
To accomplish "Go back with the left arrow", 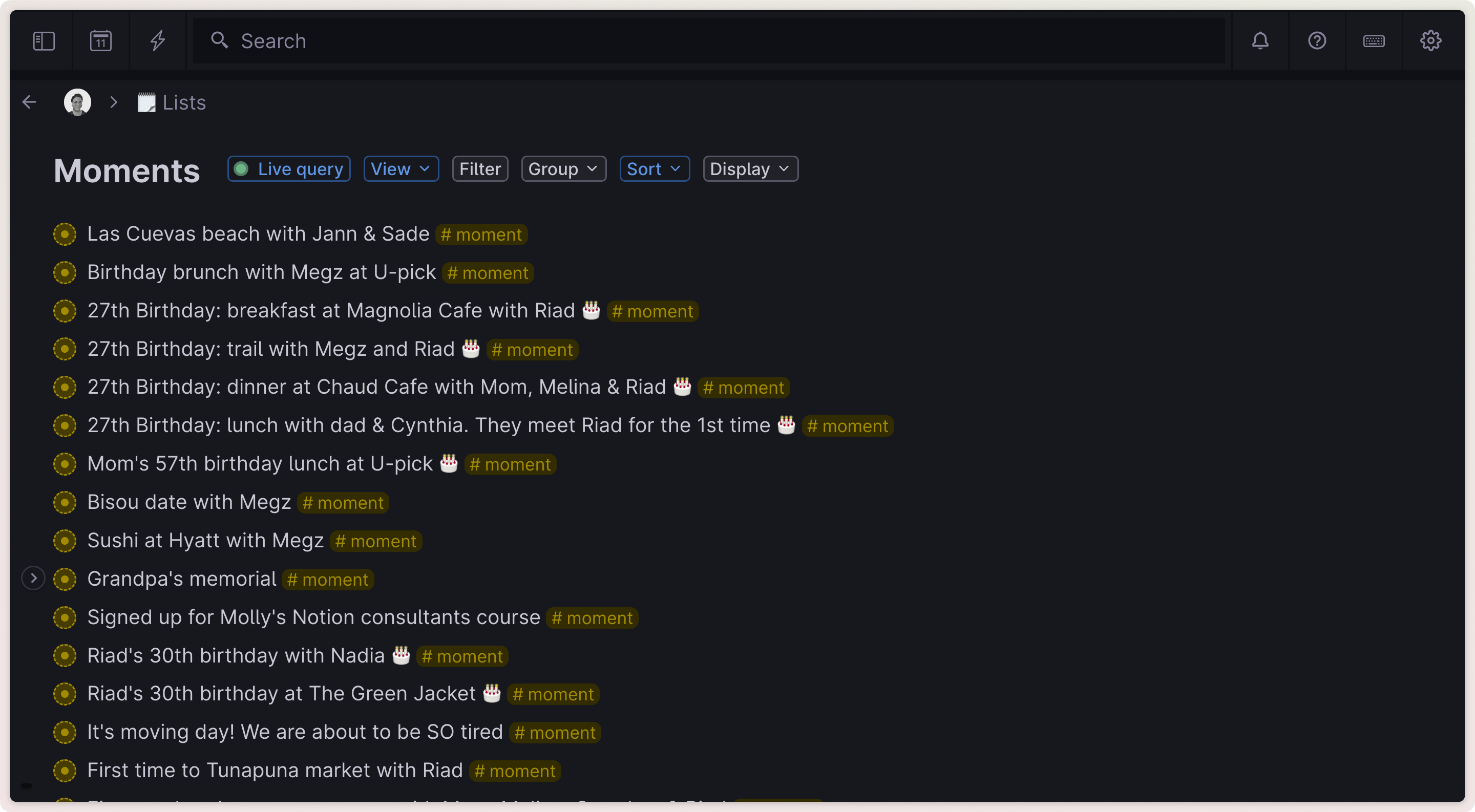I will coord(29,102).
